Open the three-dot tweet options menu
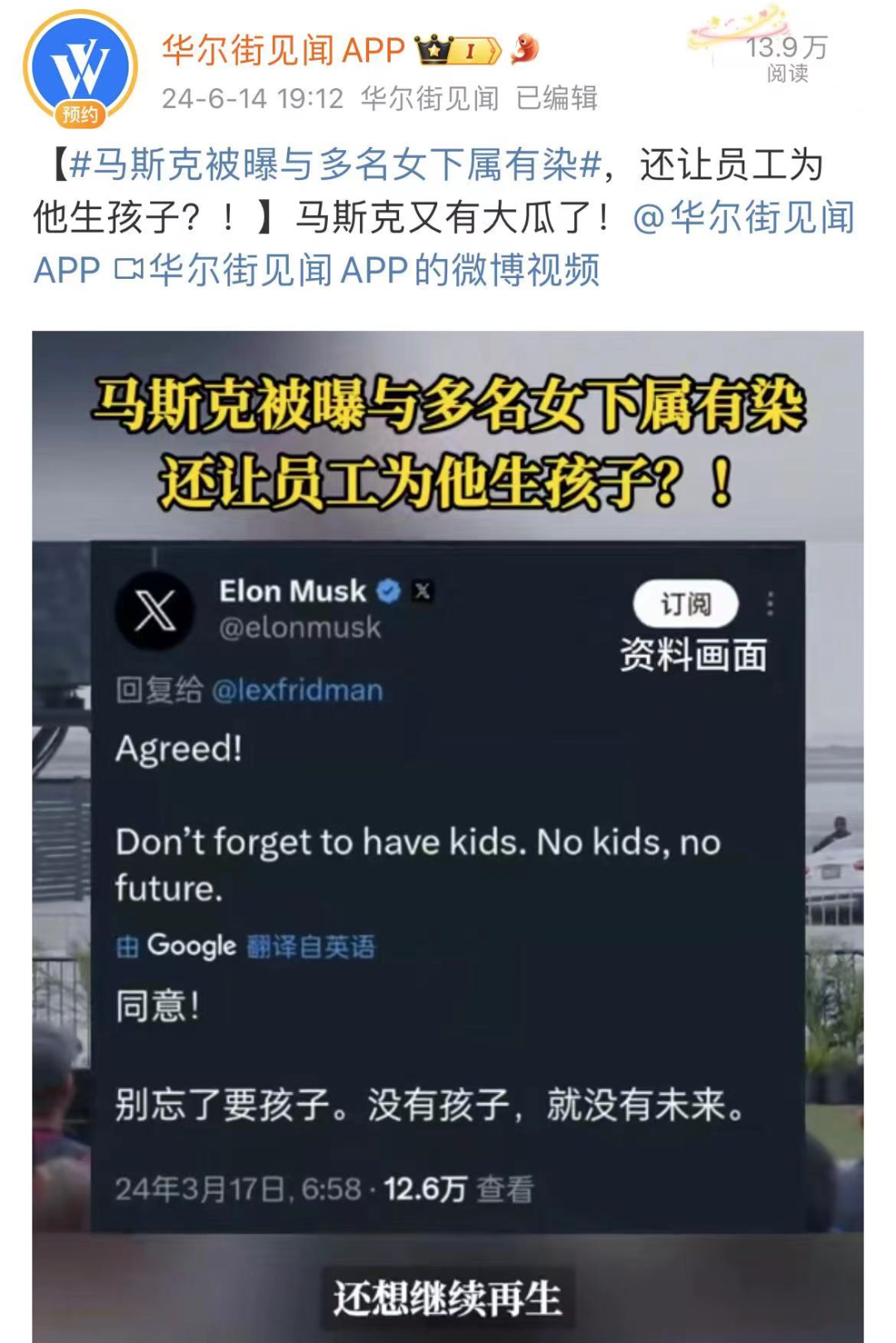 point(771,603)
